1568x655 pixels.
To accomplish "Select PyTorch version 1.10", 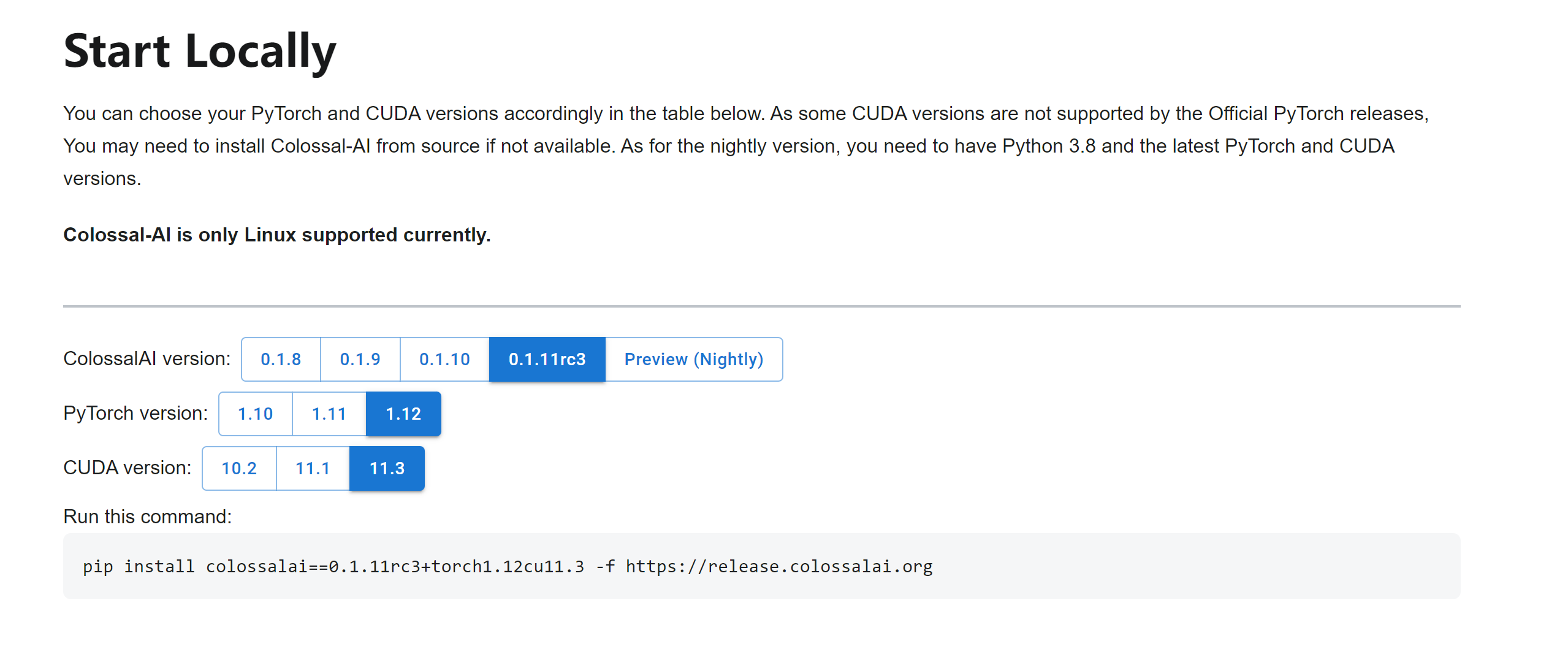I will point(254,414).
